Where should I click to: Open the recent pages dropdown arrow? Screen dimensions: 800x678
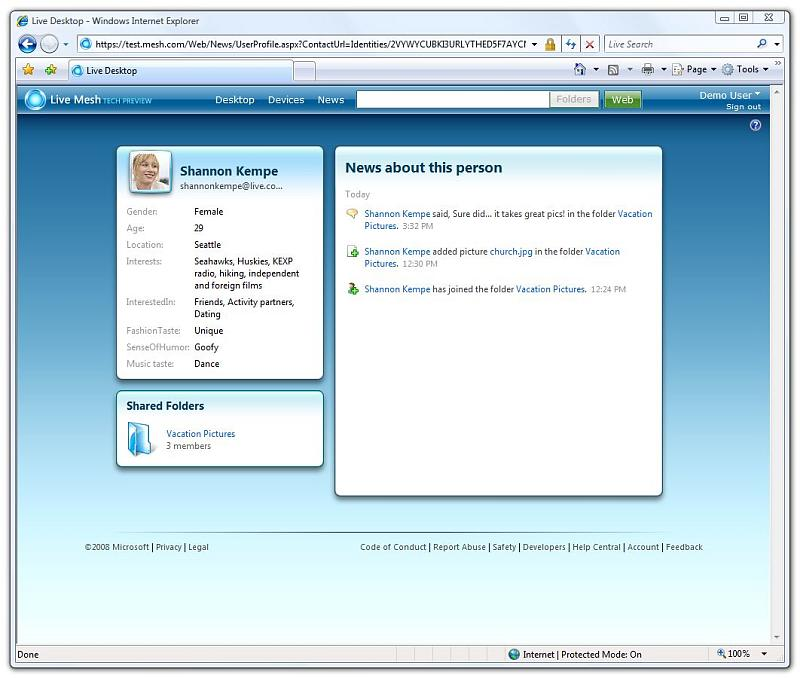(x=66, y=45)
